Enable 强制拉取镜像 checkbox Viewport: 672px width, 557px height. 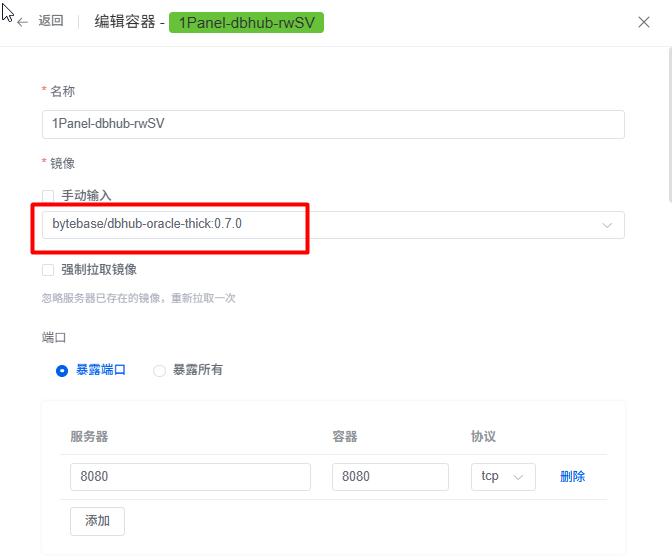tap(48, 270)
